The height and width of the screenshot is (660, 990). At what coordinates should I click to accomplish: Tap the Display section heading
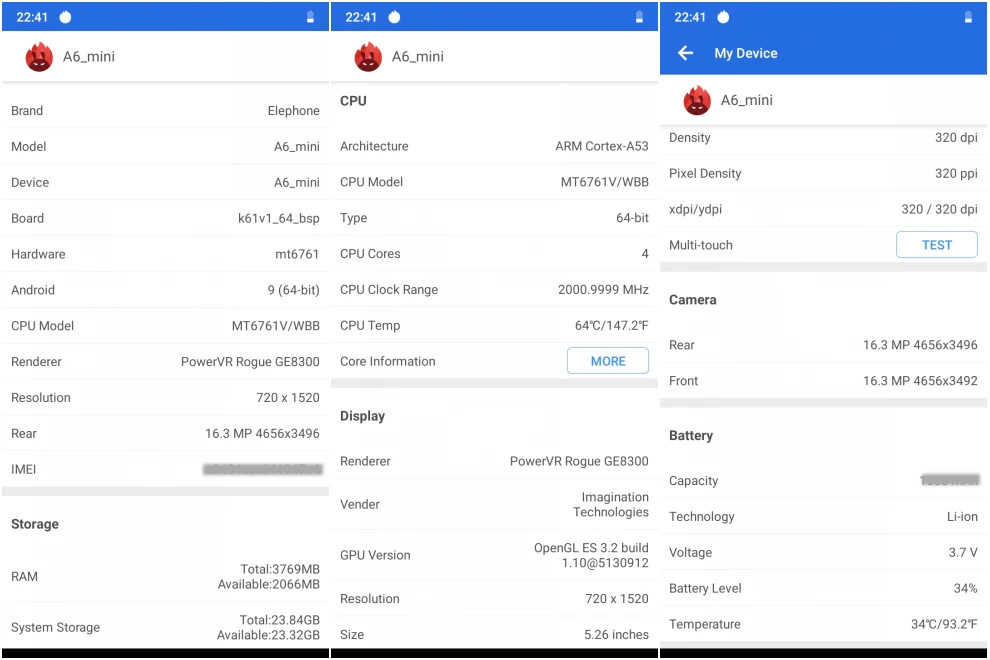(362, 416)
